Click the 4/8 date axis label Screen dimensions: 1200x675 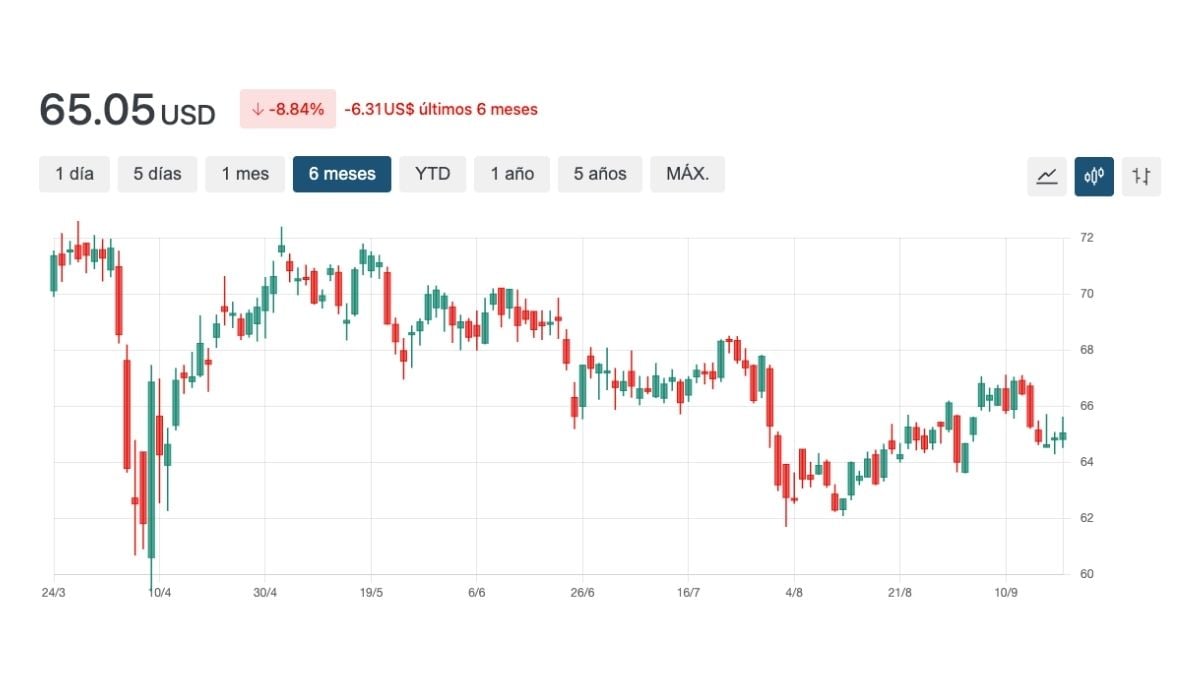[794, 592]
